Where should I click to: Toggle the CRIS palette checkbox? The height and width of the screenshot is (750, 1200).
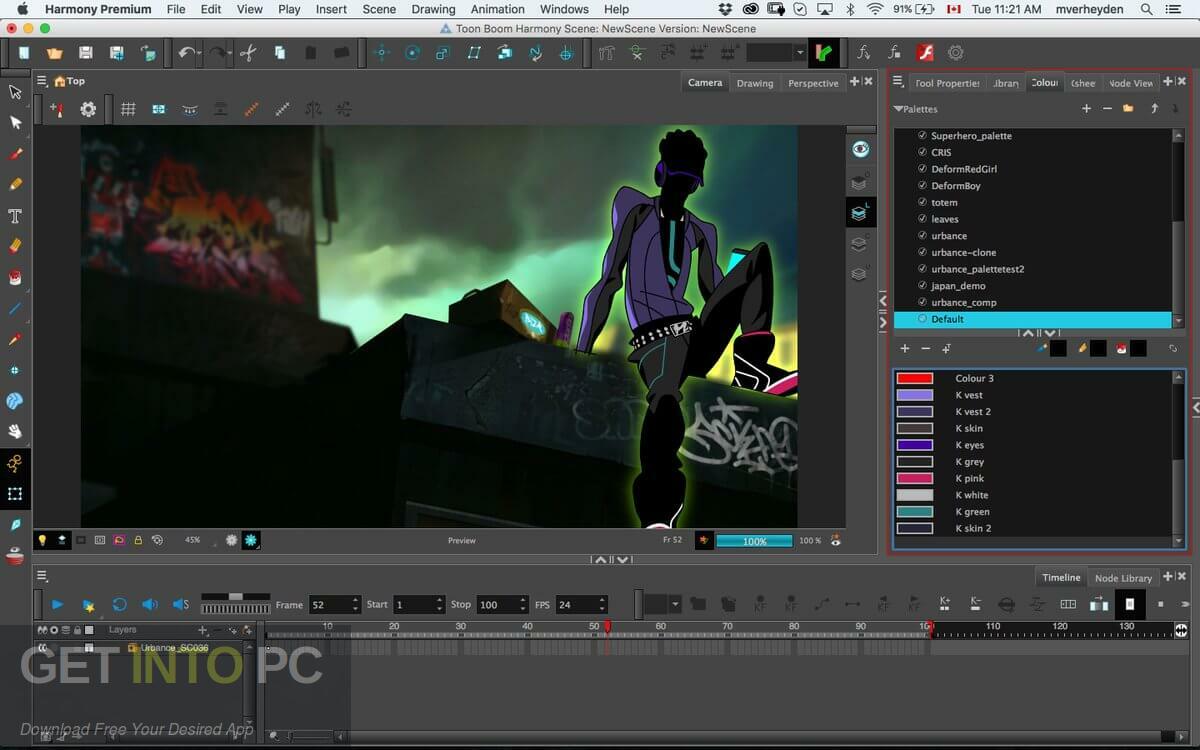[922, 152]
